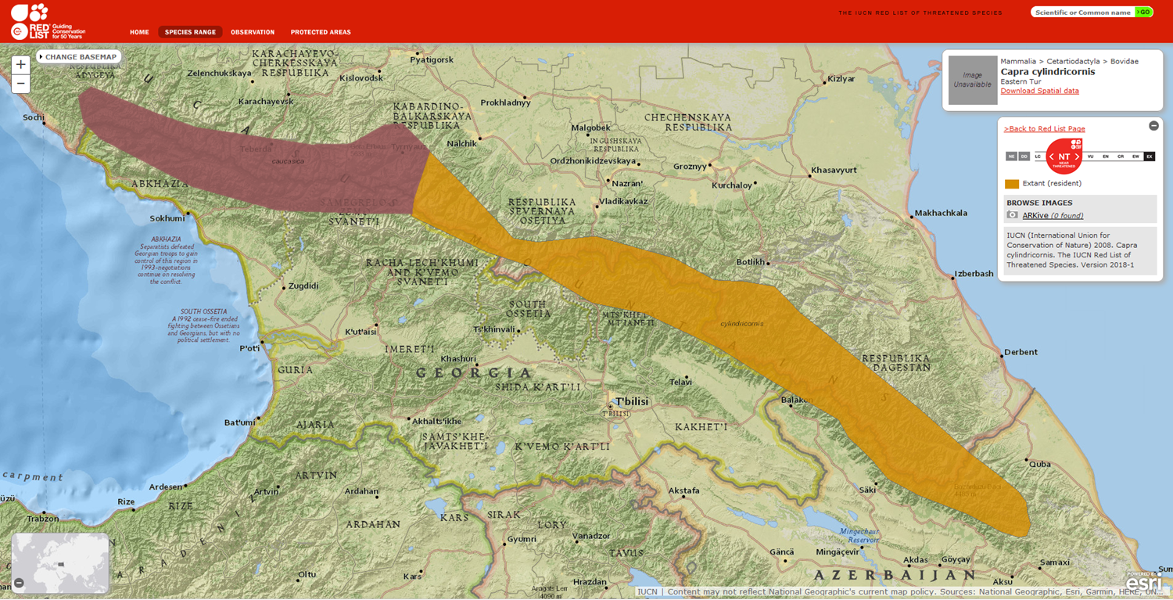
Task: Click the Esri logo
Action: (x=1143, y=582)
